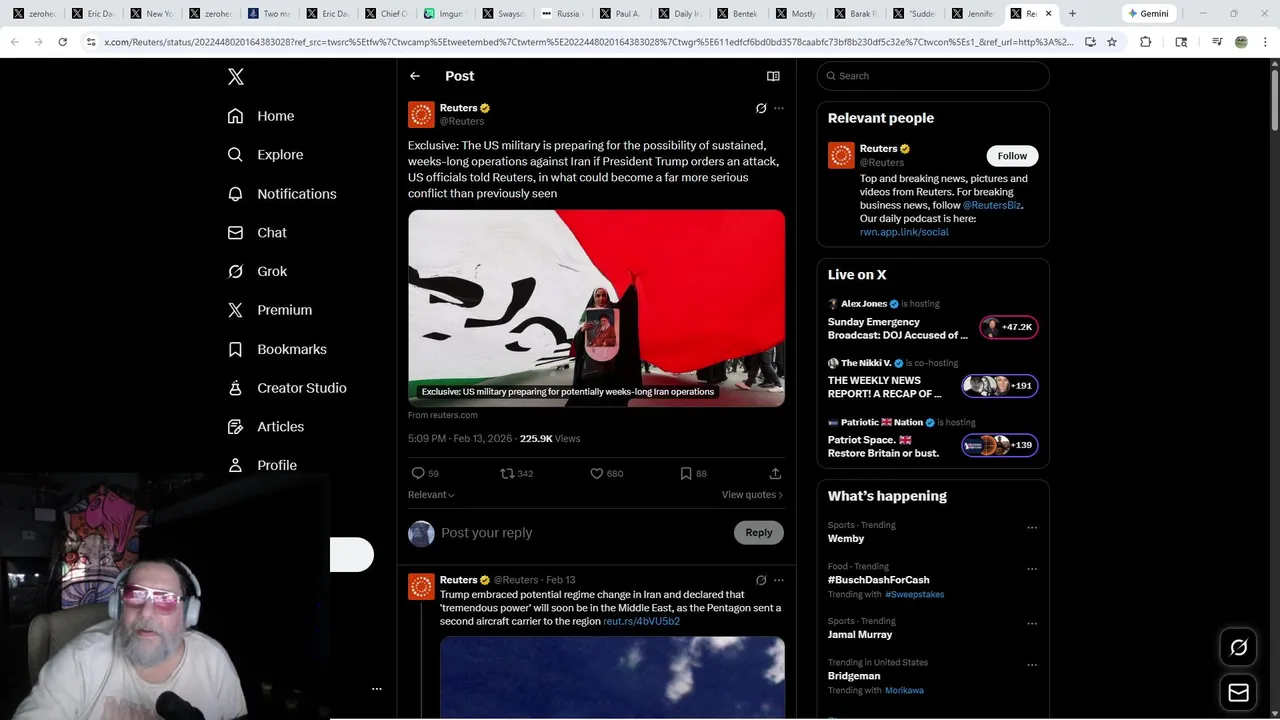Switch to the Daily In browser tab
This screenshot has height=720, width=1280.
pos(679,14)
